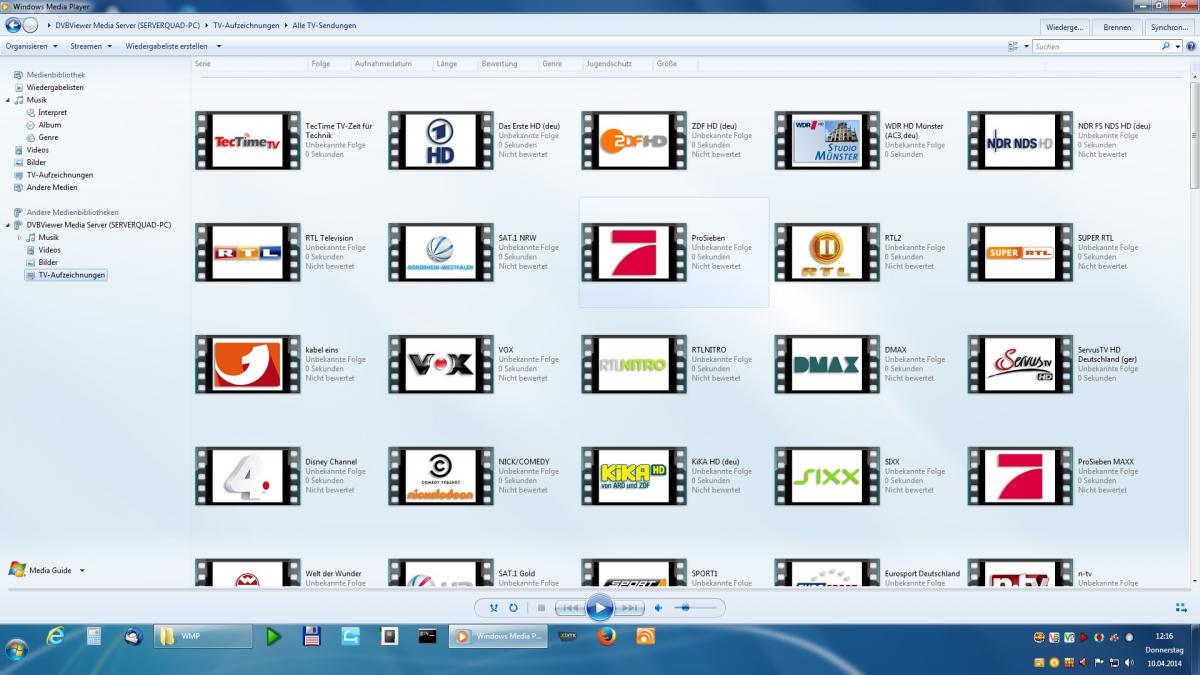
Task: Adjust the volume slider
Action: (695, 607)
